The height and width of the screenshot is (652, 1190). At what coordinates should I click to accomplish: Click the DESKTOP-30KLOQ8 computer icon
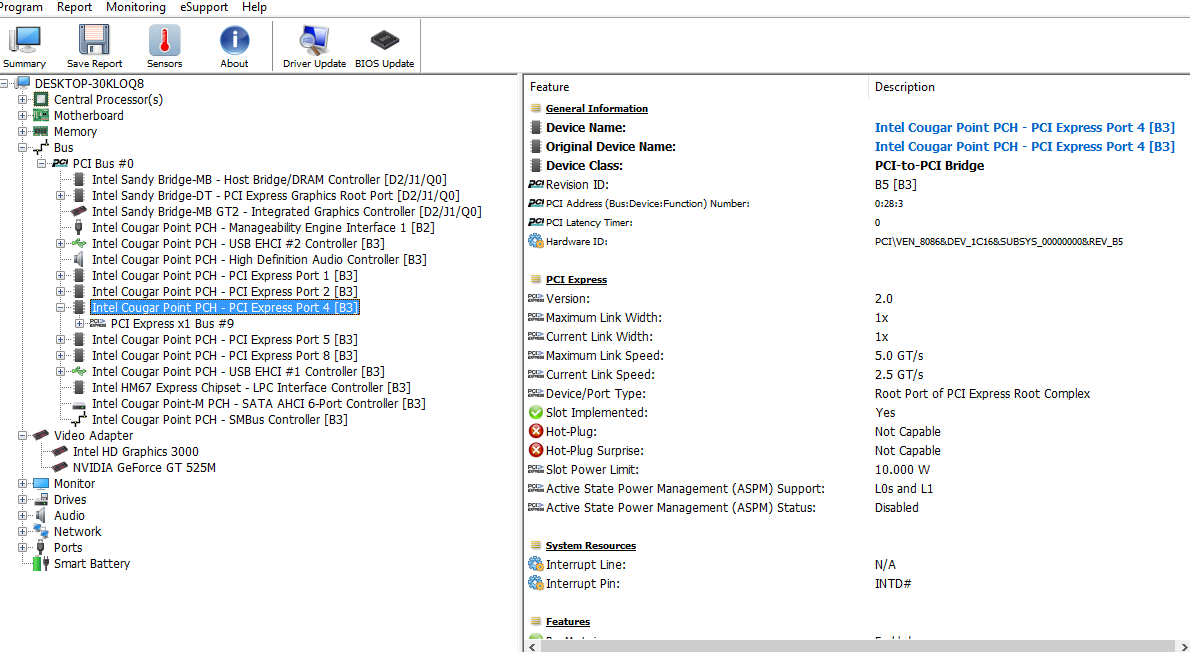(23, 83)
